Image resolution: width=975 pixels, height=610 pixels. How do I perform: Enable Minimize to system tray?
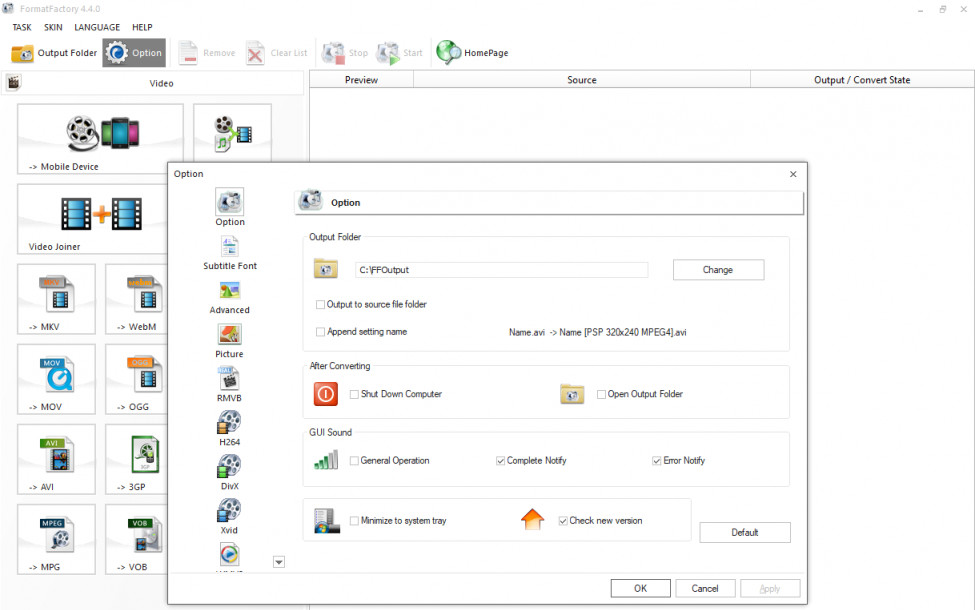[354, 521]
